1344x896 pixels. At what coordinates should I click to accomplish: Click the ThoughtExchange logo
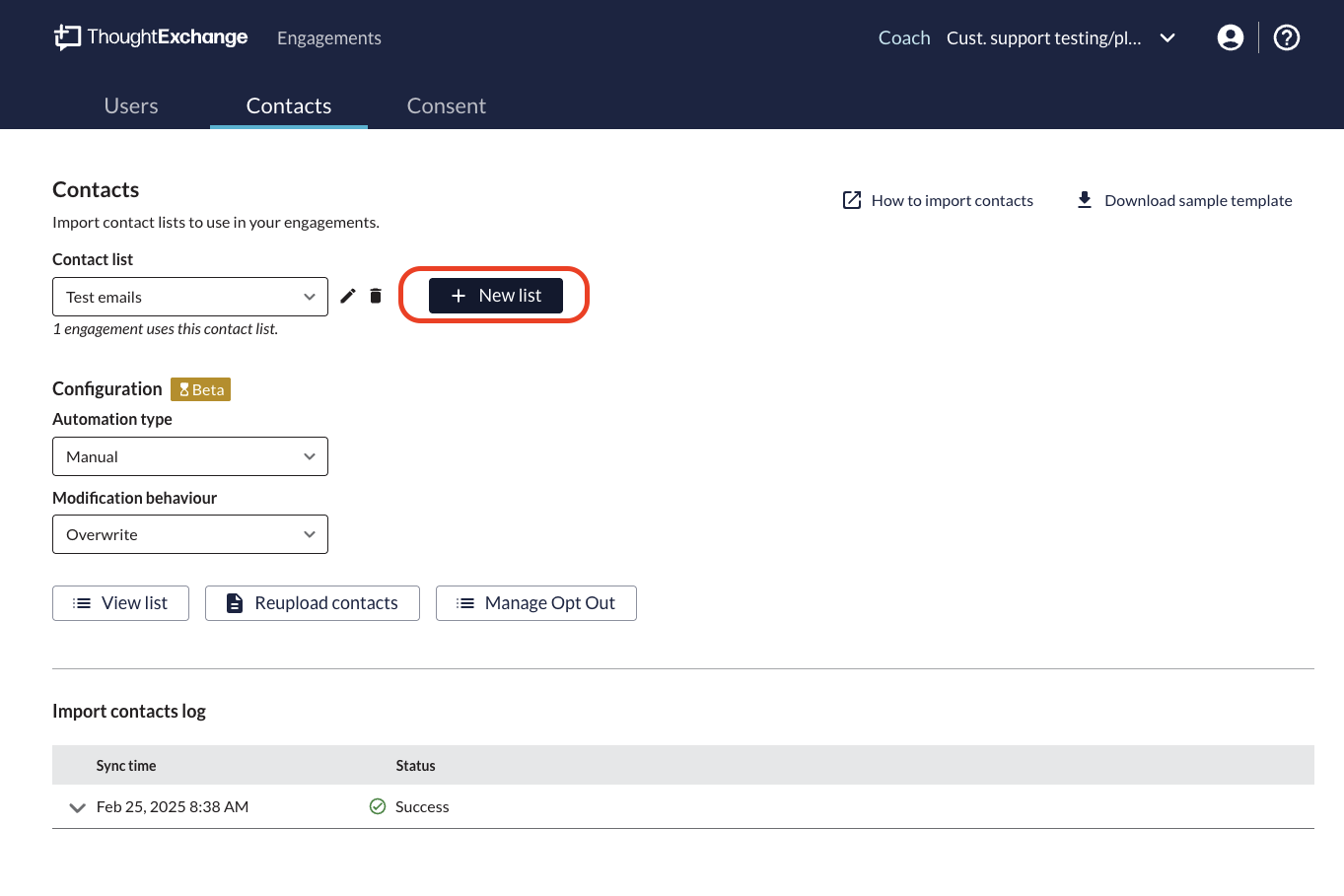point(151,37)
